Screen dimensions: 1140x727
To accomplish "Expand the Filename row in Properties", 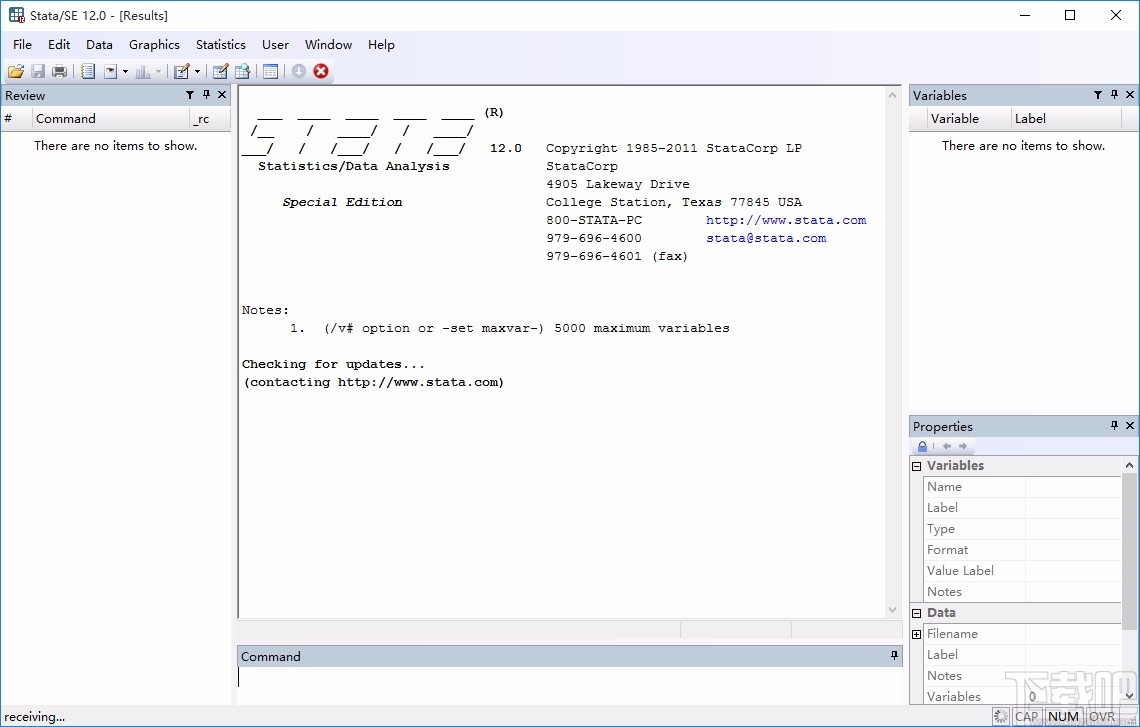I will coord(917,635).
